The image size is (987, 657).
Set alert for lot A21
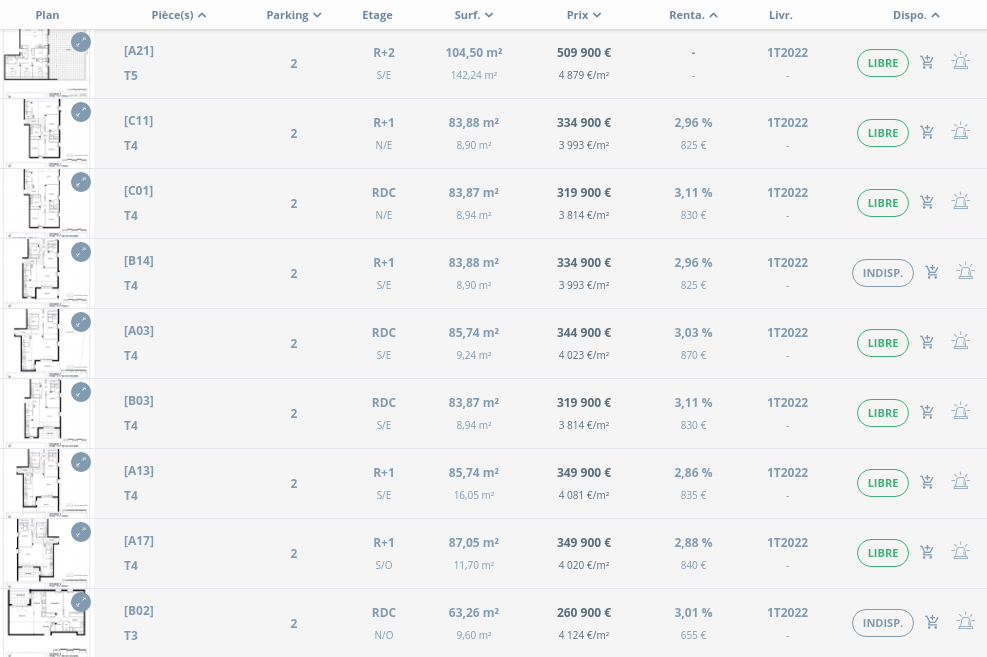[x=960, y=63]
